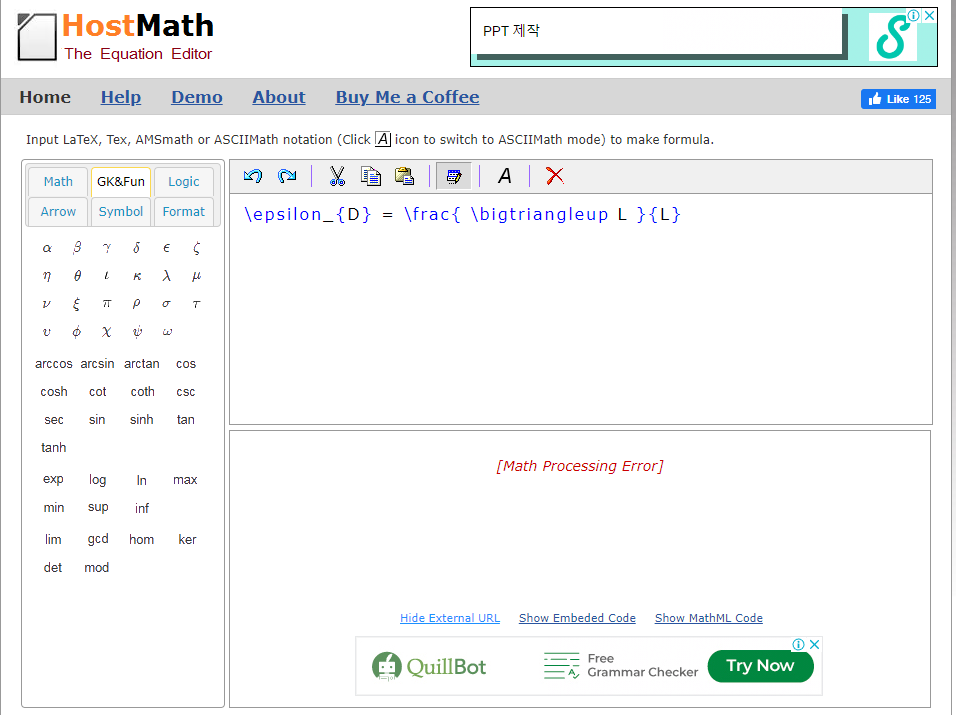The height and width of the screenshot is (715, 956).
Task: Insert the omega symbol
Action: point(167,332)
